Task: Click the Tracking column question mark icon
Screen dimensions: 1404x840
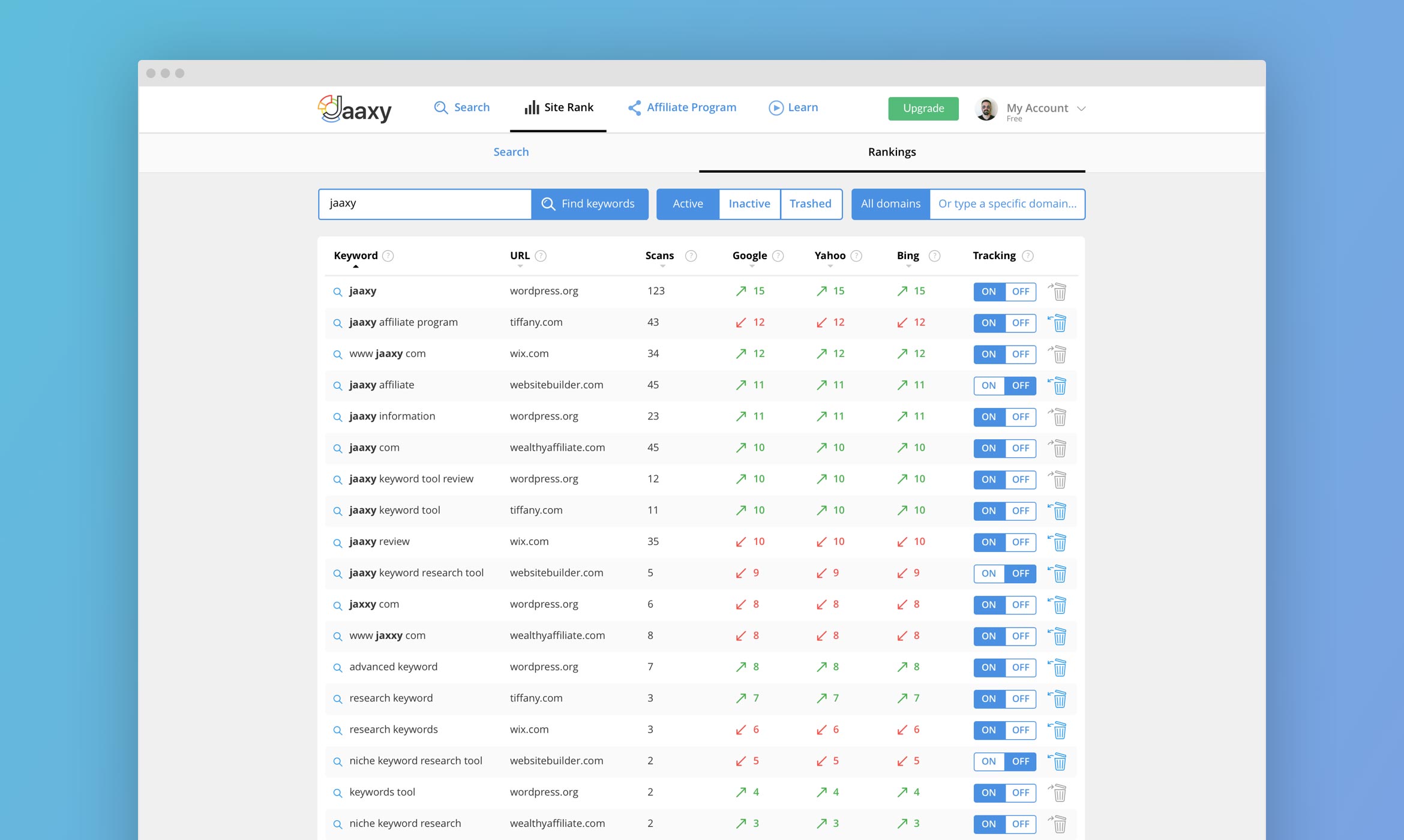Action: click(1028, 256)
